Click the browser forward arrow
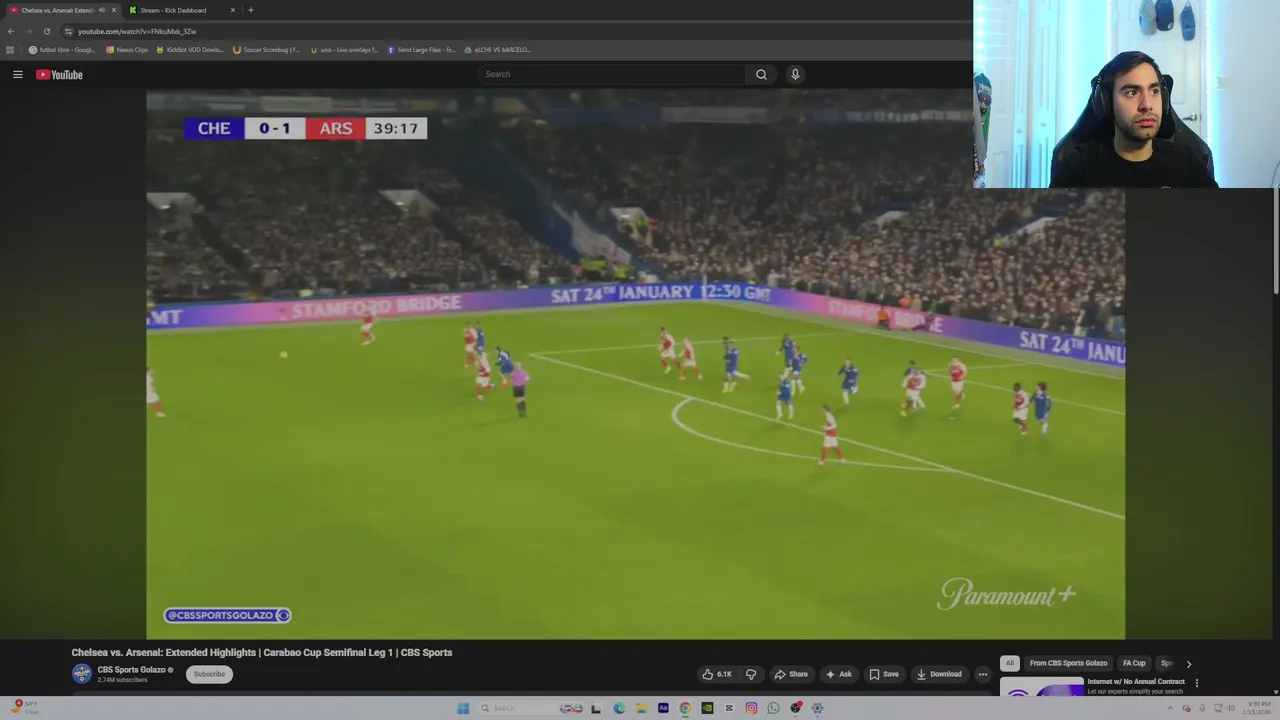This screenshot has height=720, width=1280. tap(28, 31)
